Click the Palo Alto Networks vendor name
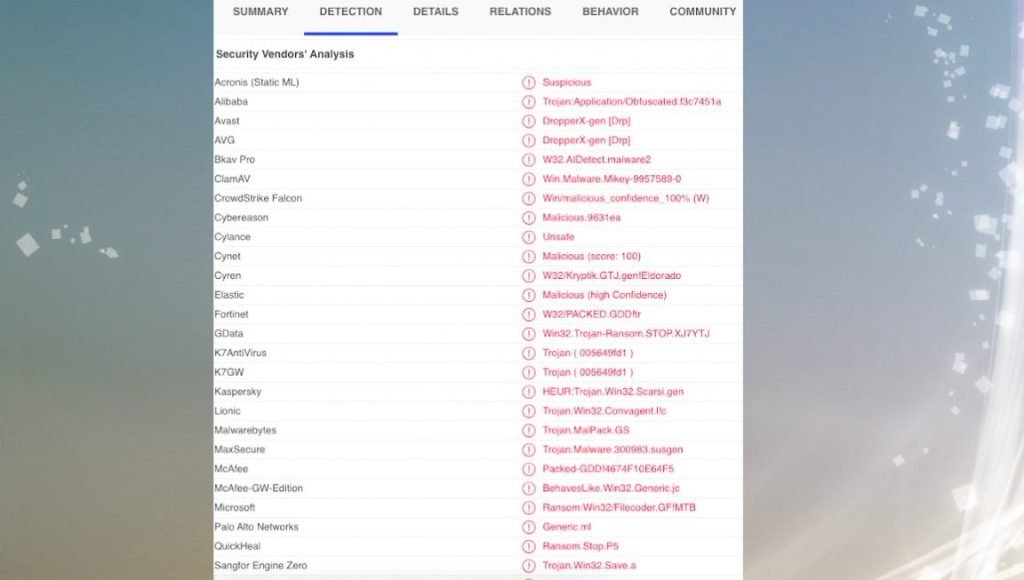 pos(256,527)
